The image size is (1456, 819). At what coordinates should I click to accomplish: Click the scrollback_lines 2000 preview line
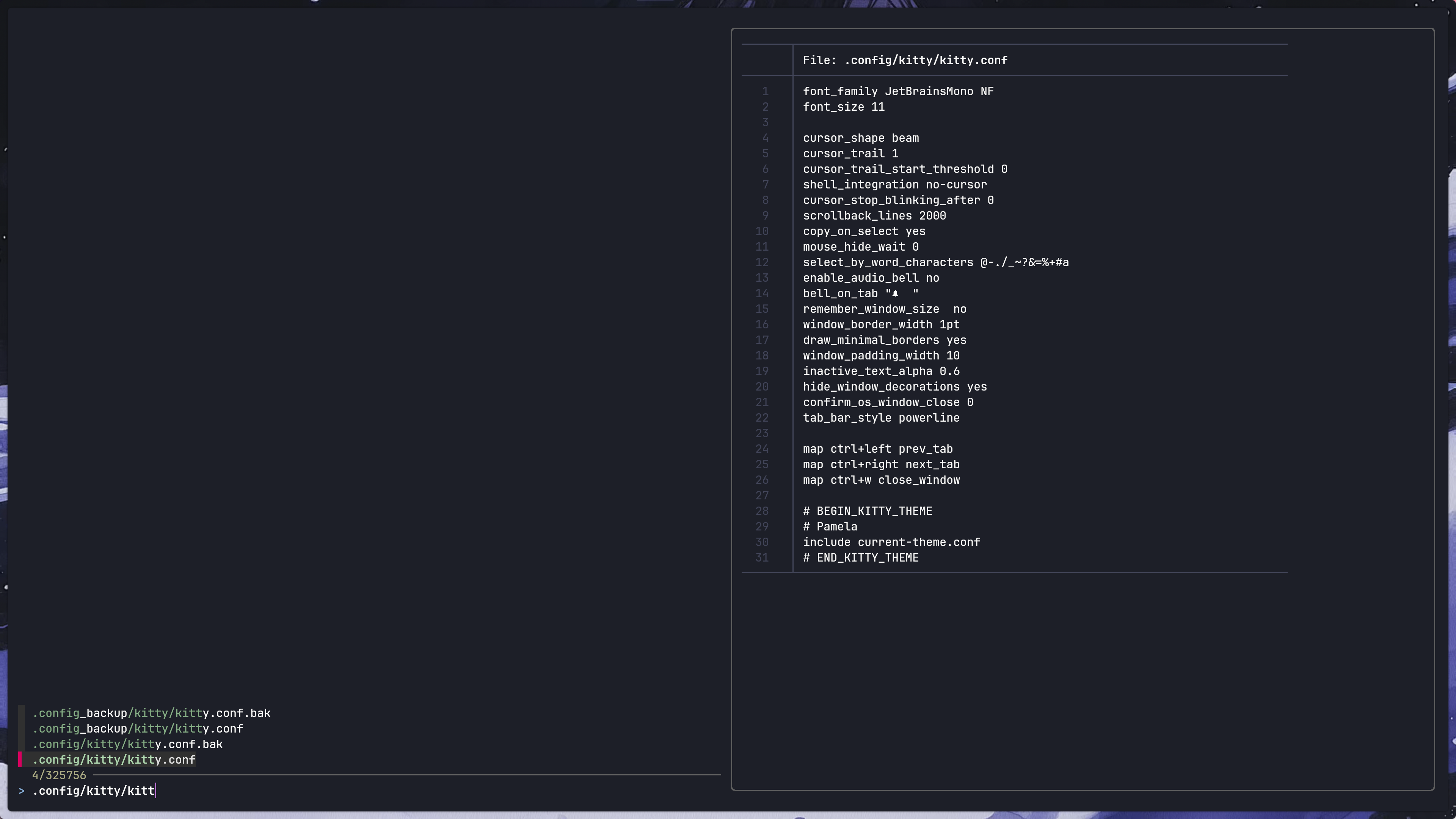(874, 216)
